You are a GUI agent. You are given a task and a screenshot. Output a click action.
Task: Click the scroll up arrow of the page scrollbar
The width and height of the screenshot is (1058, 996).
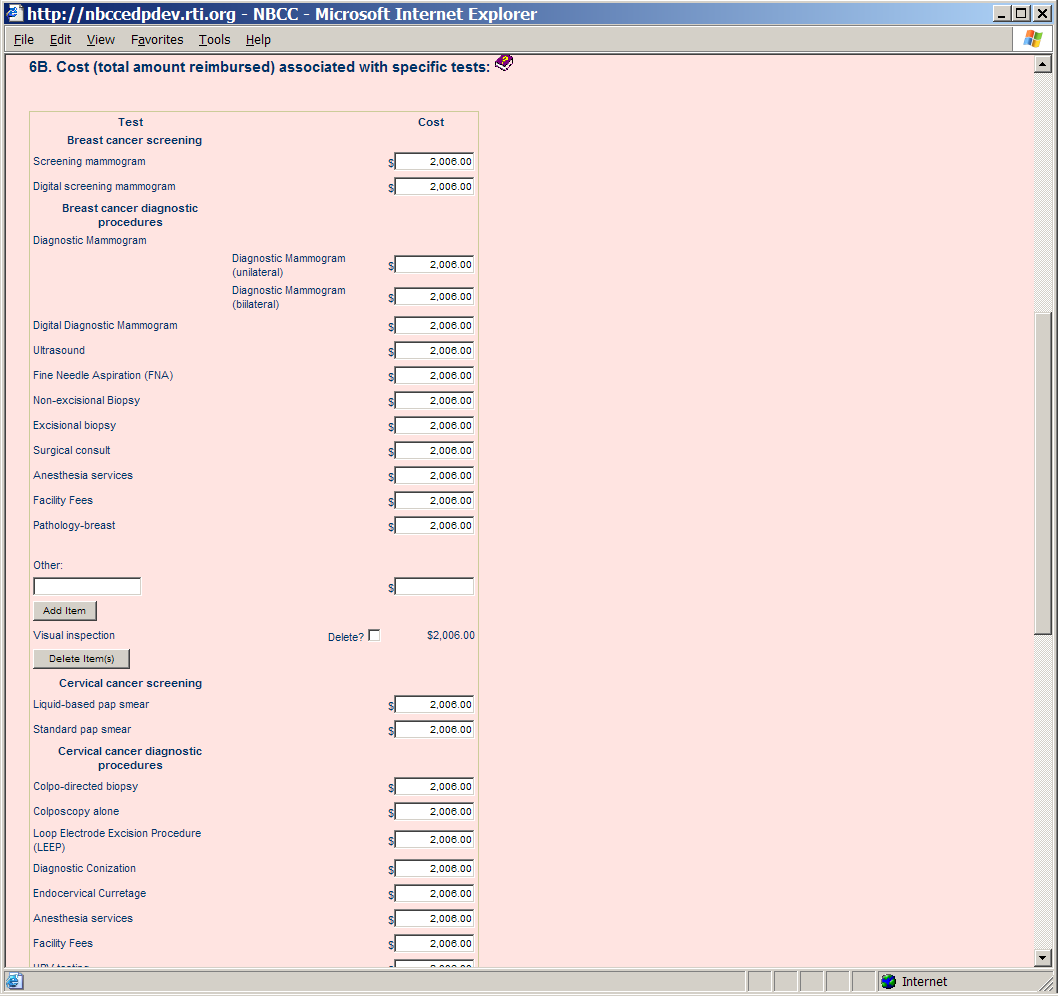[x=1042, y=65]
